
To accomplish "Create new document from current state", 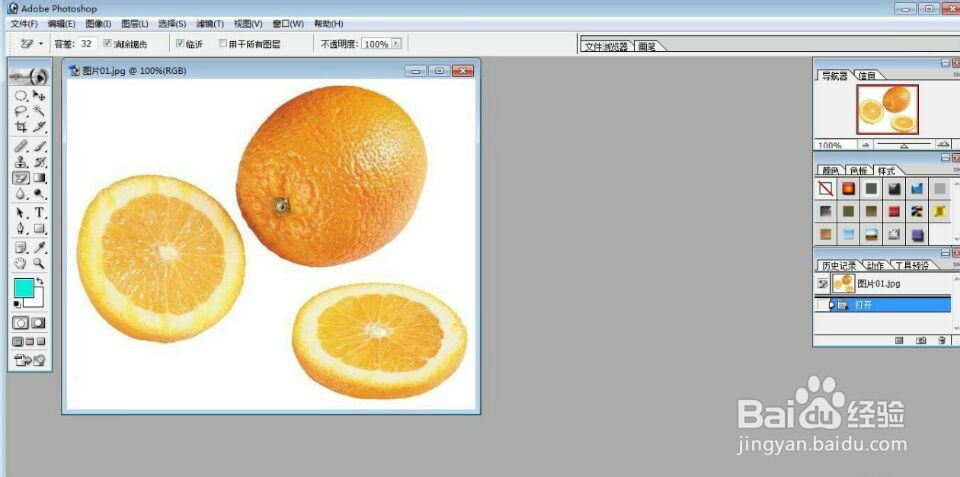I will coord(900,340).
